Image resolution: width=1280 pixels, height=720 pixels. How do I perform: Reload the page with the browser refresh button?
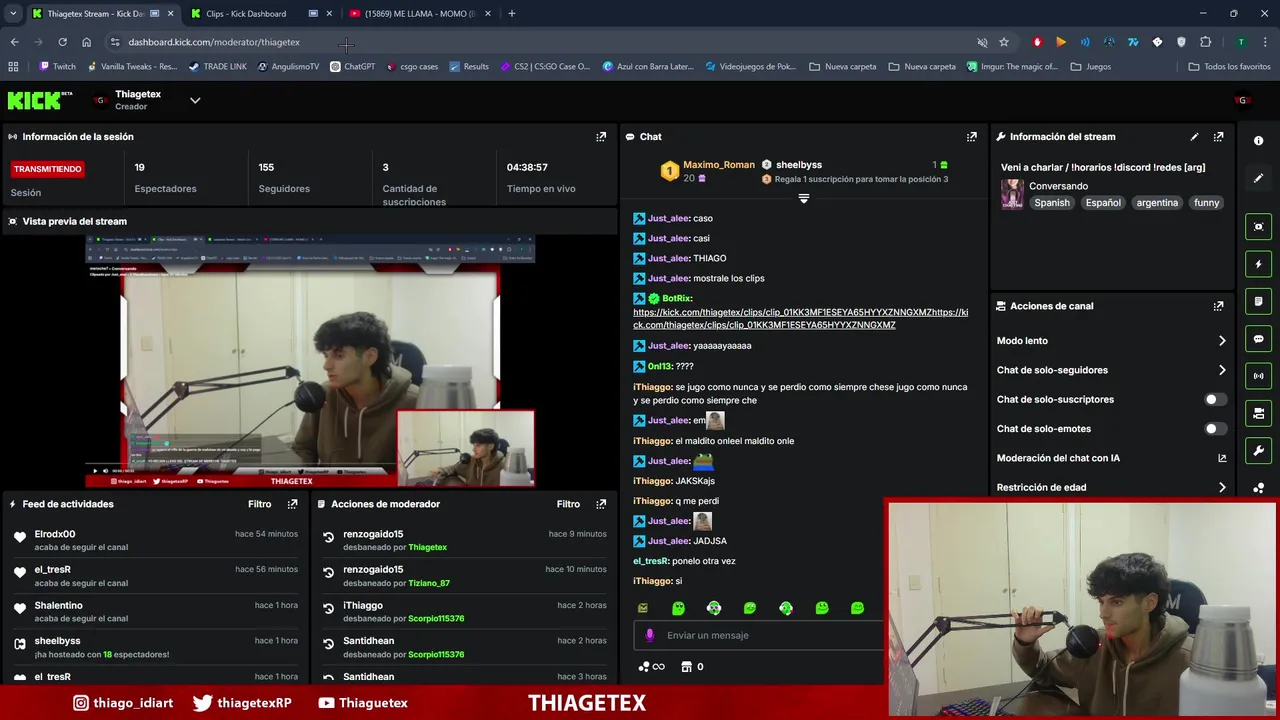click(62, 42)
